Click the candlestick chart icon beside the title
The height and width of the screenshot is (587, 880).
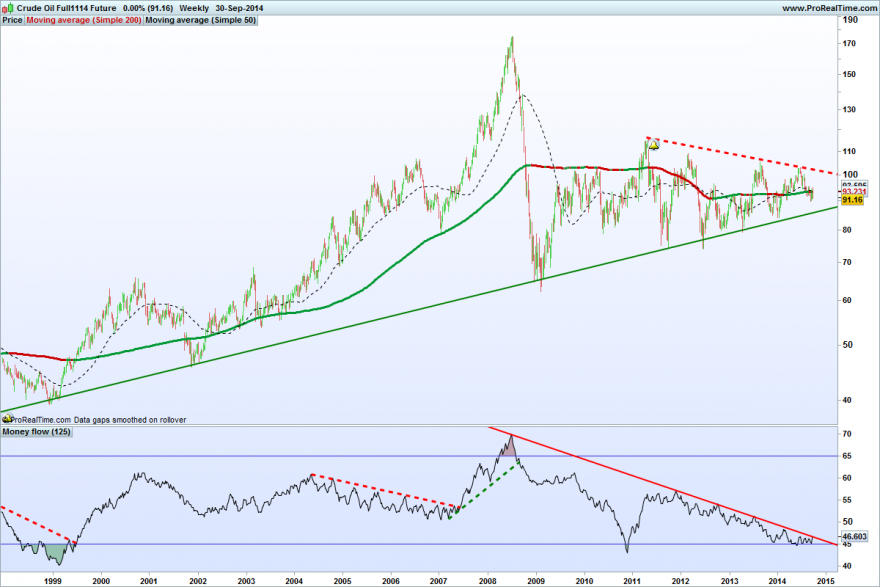tap(7, 8)
